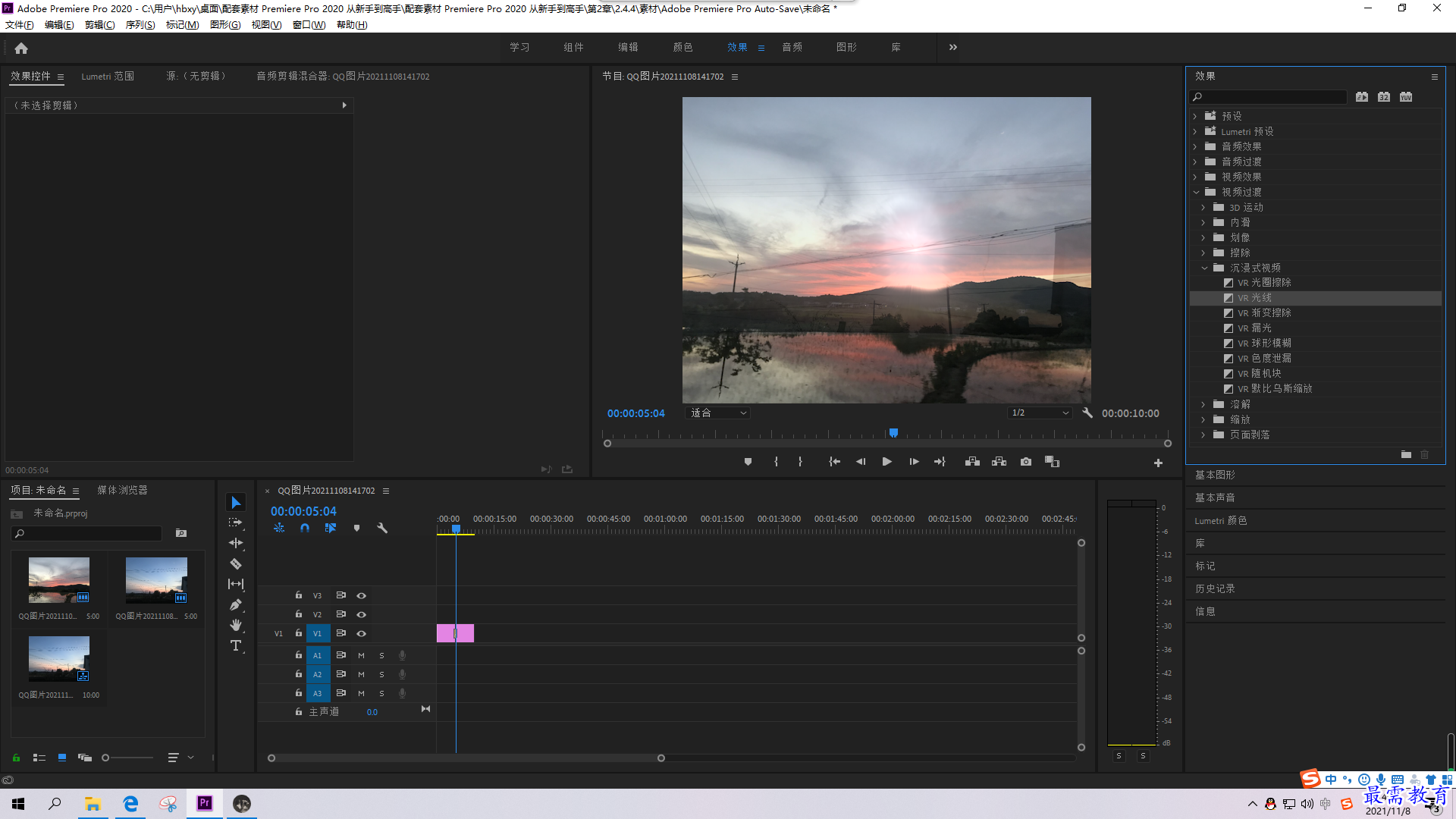
Task: Toggle V1 track output eye
Action: [x=362, y=634]
